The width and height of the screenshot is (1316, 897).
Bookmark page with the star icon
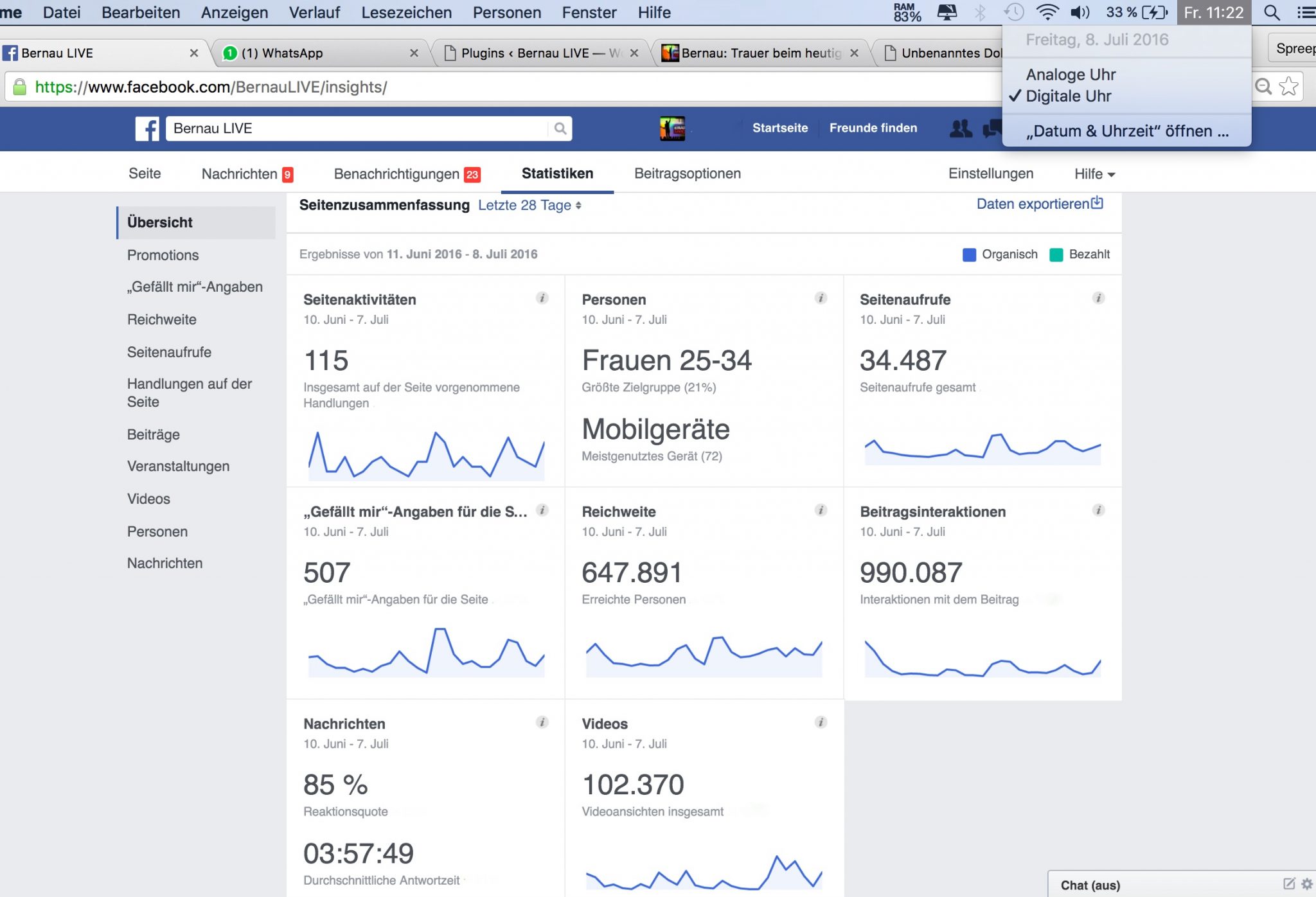click(1288, 87)
